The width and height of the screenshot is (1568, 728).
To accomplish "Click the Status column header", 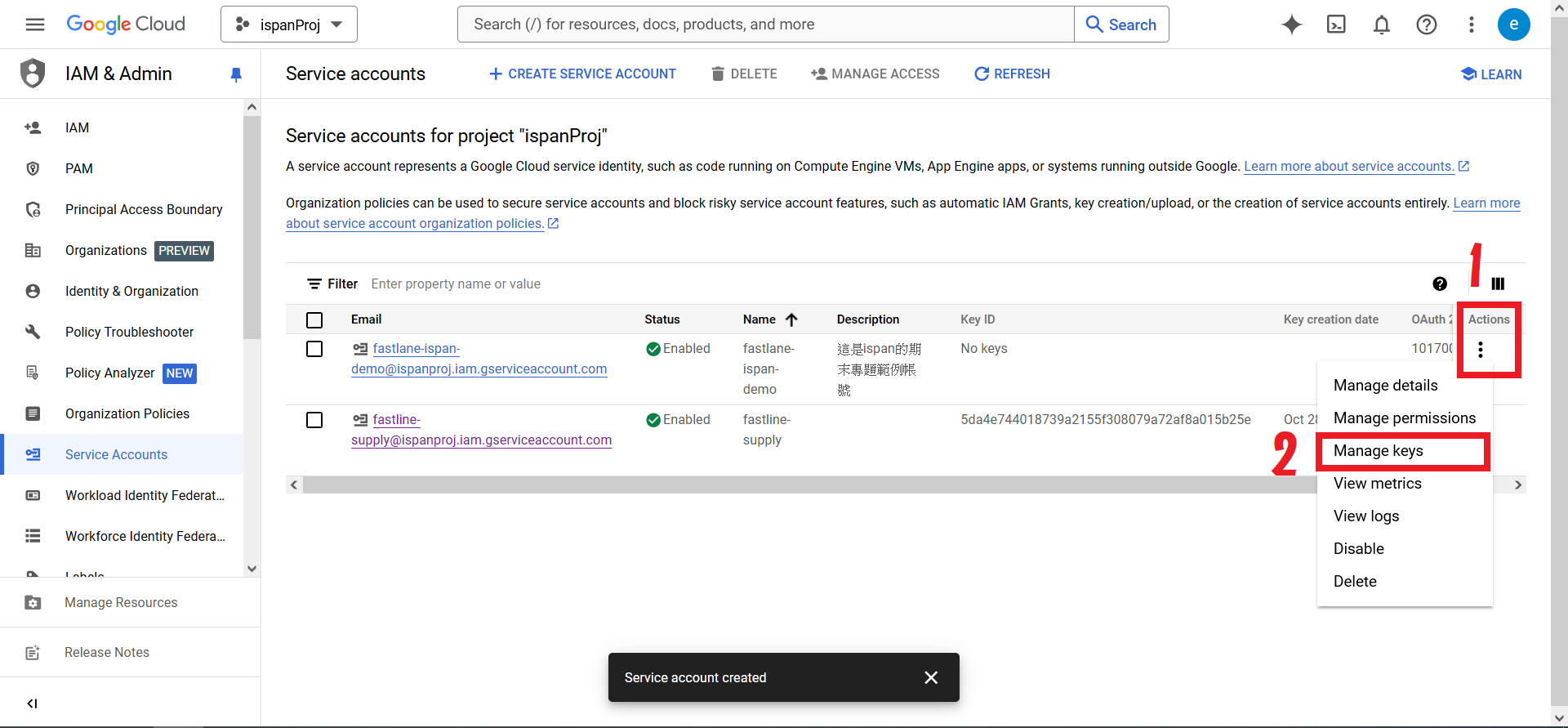I will coord(662,319).
